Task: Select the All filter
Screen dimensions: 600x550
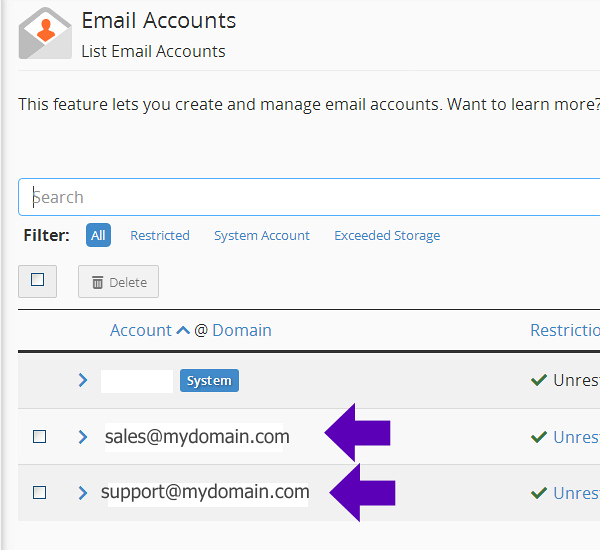Action: coord(98,236)
